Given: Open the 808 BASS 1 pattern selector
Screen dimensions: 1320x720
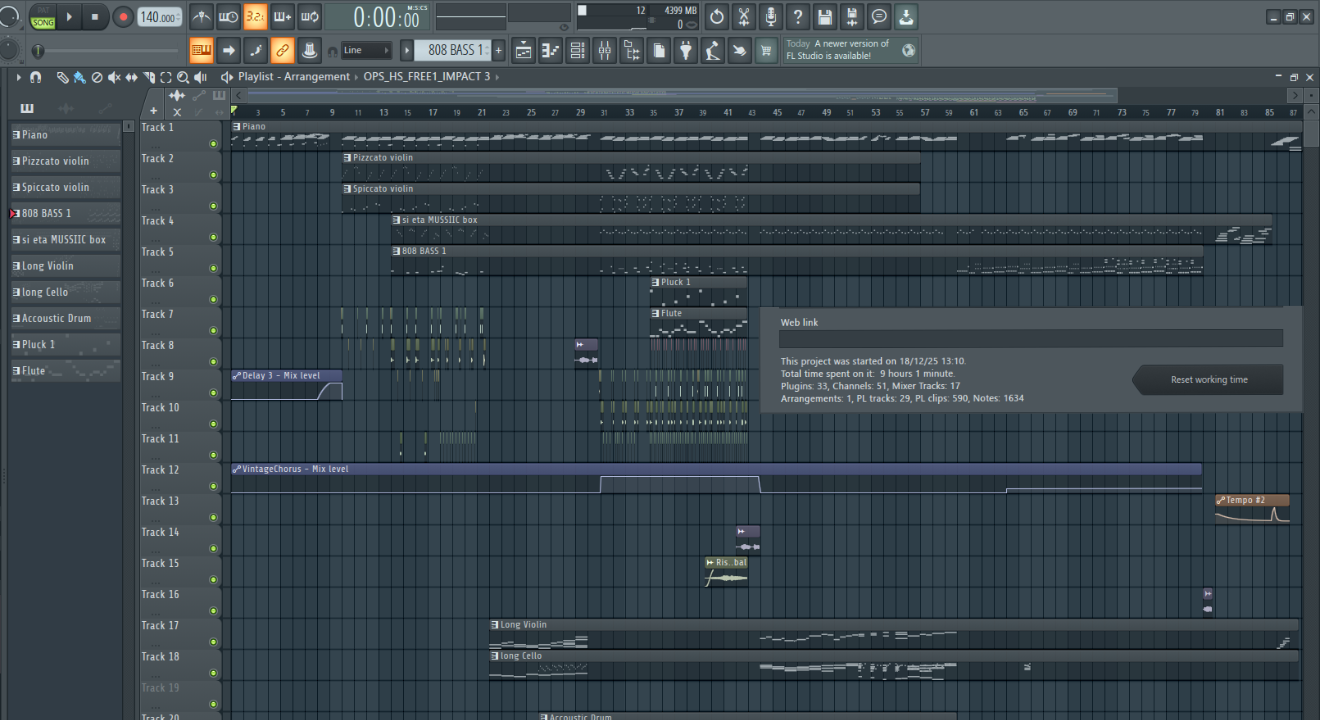Looking at the screenshot, I should 453,50.
